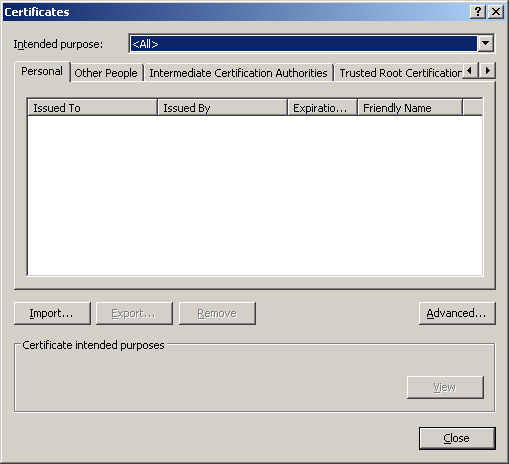Image resolution: width=509 pixels, height=464 pixels.
Task: Switch to the Personal tab
Action: [x=42, y=71]
